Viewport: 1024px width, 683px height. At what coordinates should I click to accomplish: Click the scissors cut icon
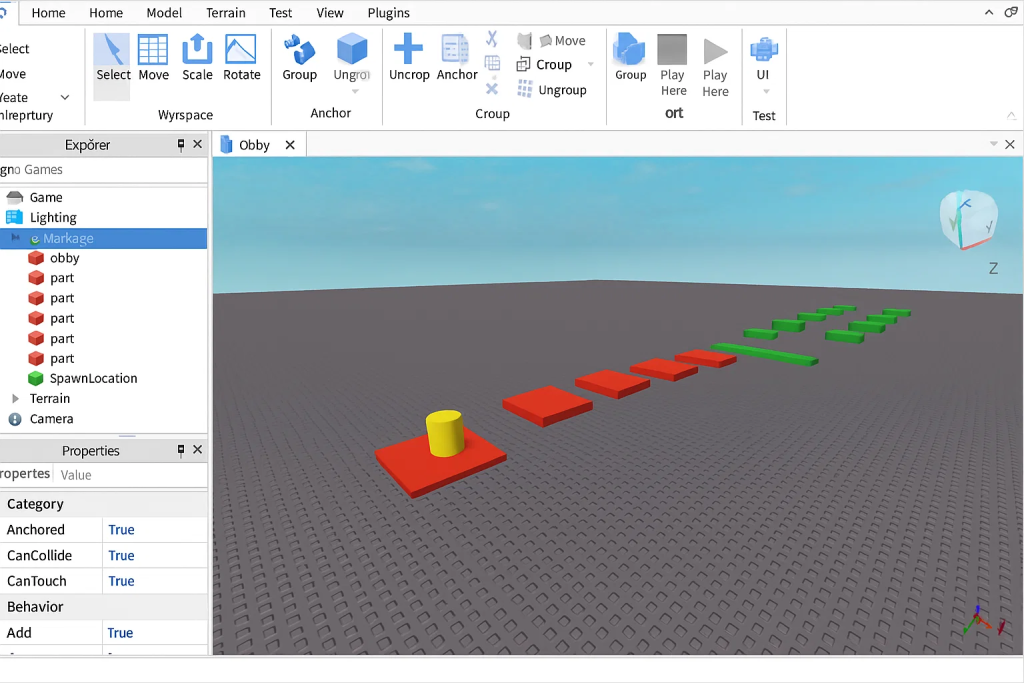click(x=492, y=39)
